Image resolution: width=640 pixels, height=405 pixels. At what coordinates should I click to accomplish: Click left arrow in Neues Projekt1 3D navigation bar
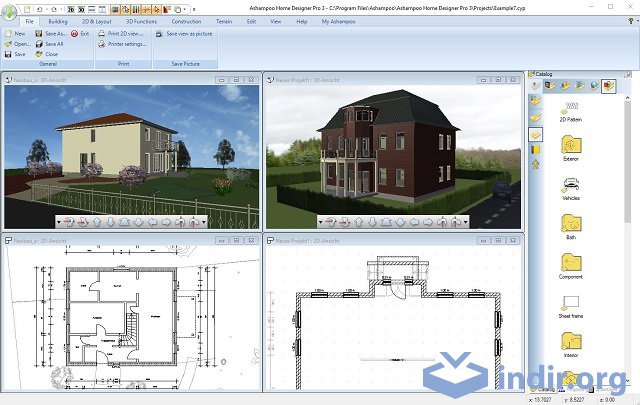tap(414, 222)
